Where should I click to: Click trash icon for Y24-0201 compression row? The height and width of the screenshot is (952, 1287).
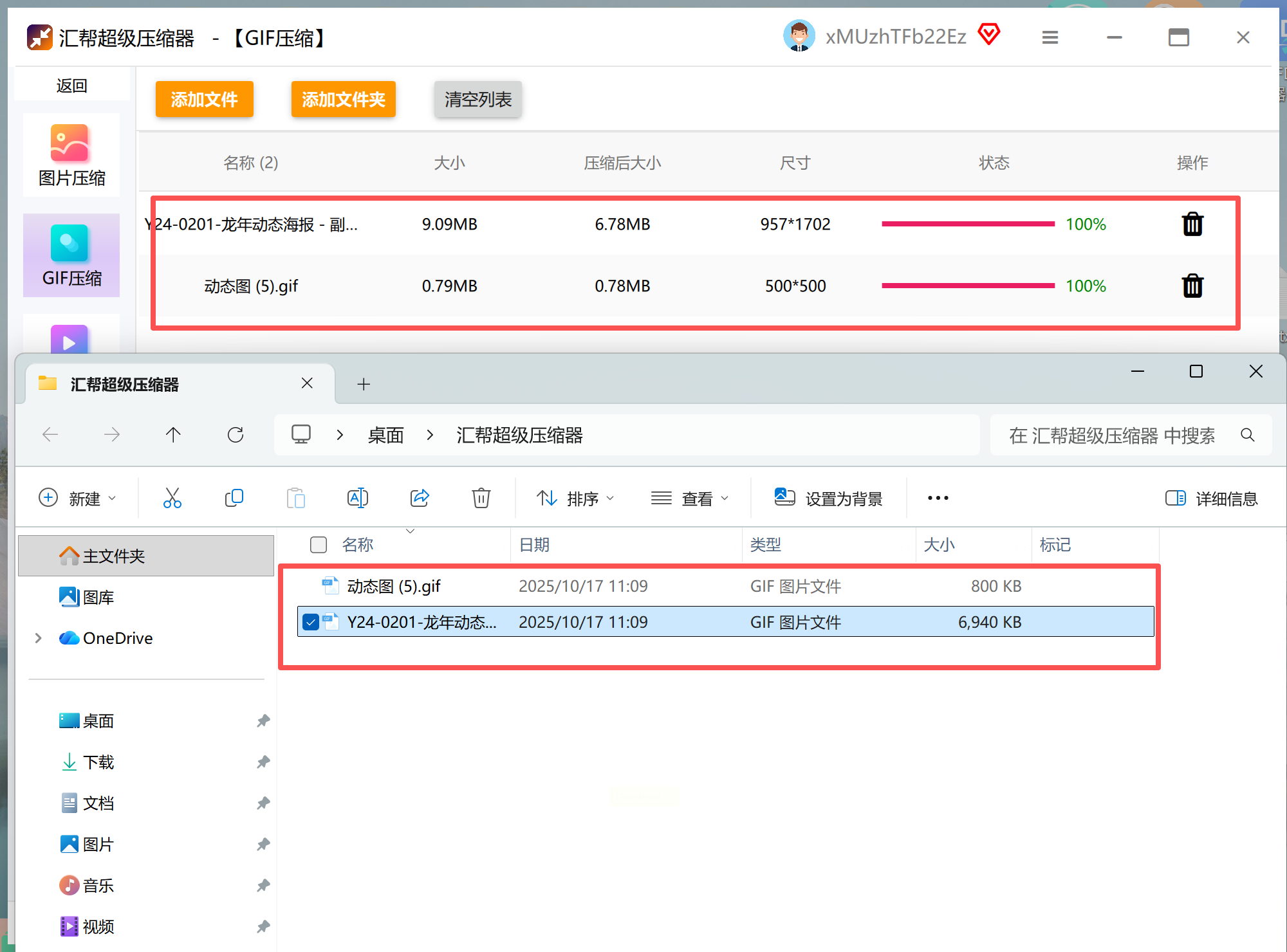coord(1192,224)
